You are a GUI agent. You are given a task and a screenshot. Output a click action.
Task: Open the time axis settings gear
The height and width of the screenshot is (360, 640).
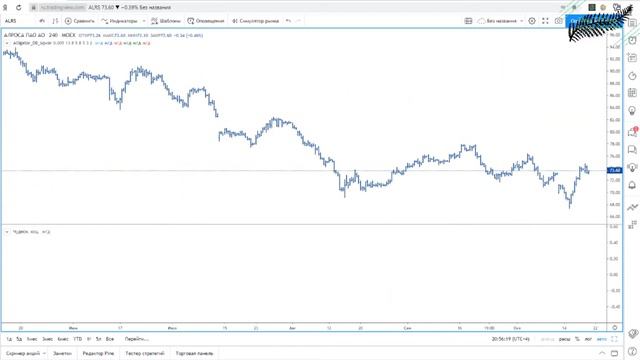click(x=614, y=327)
